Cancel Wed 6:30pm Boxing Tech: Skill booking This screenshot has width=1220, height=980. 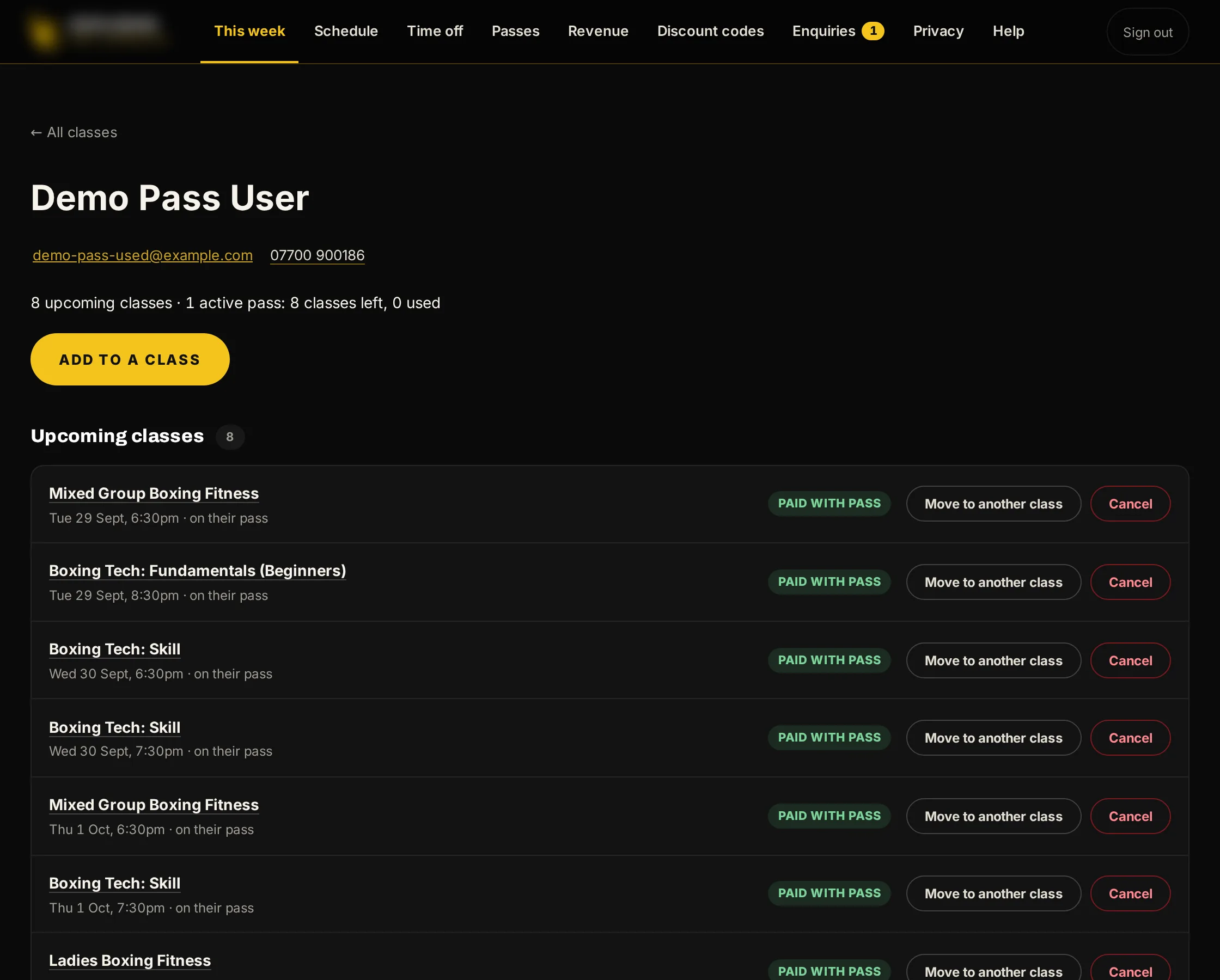click(1130, 660)
